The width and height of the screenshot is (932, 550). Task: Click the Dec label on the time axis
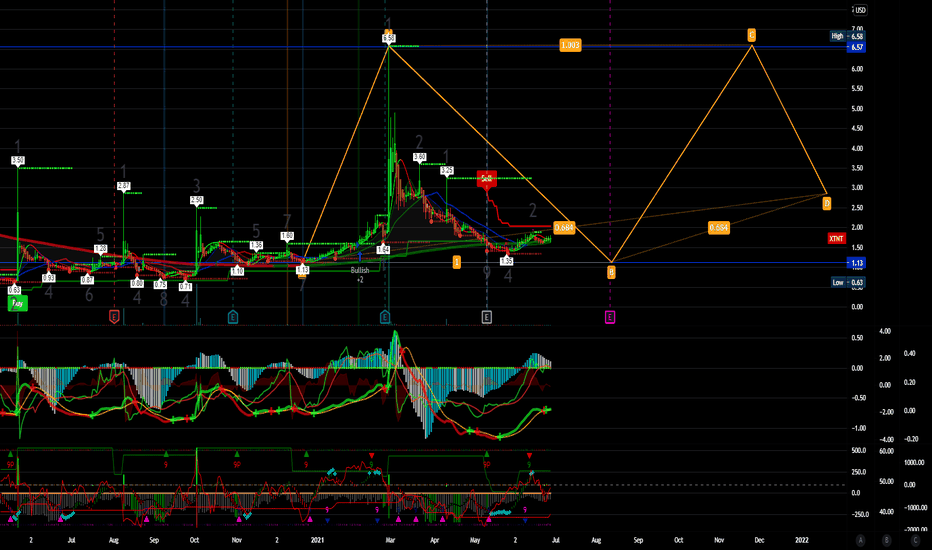coord(759,540)
